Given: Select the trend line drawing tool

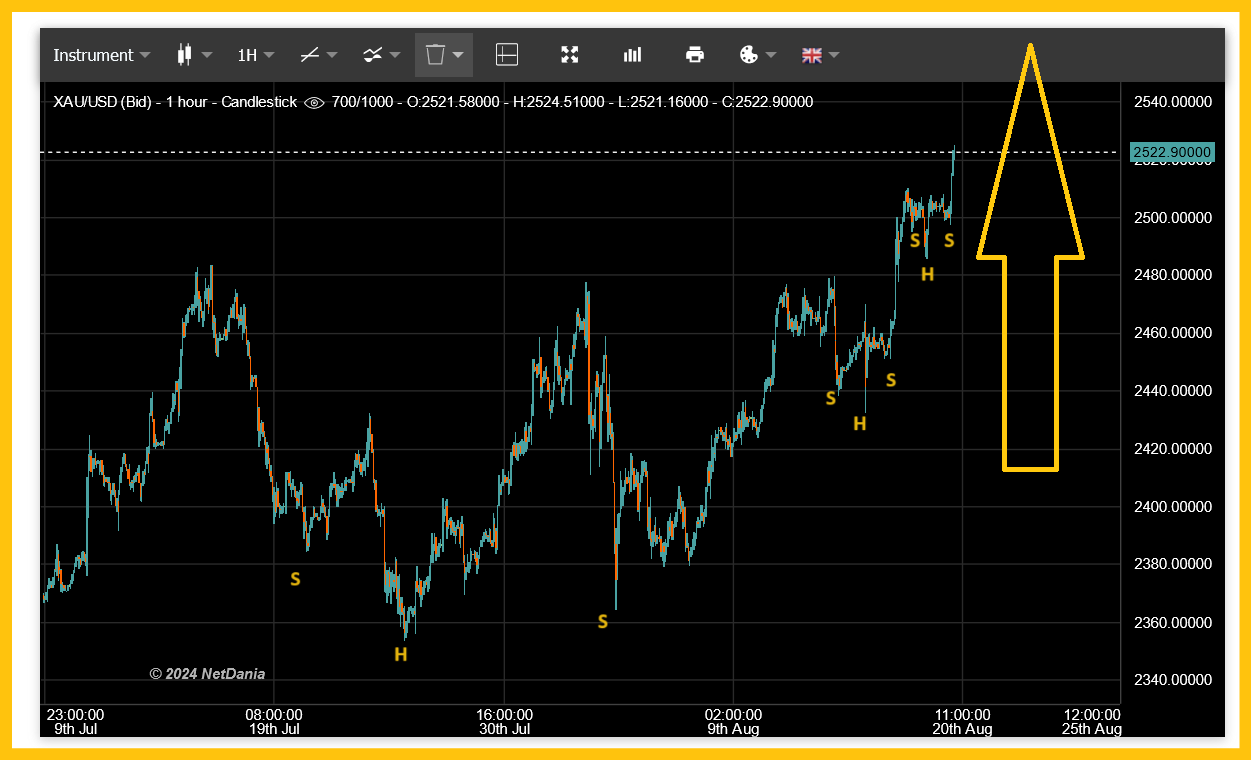Looking at the screenshot, I should [310, 55].
